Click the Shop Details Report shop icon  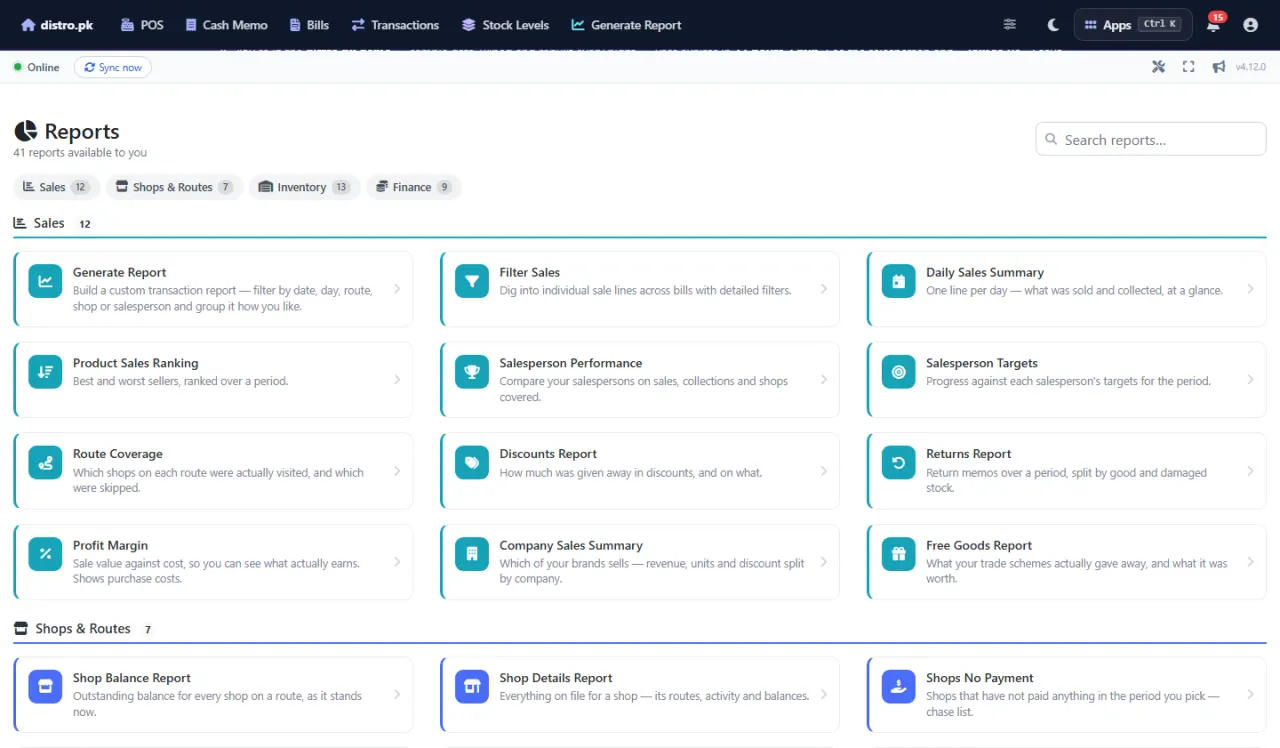472,687
